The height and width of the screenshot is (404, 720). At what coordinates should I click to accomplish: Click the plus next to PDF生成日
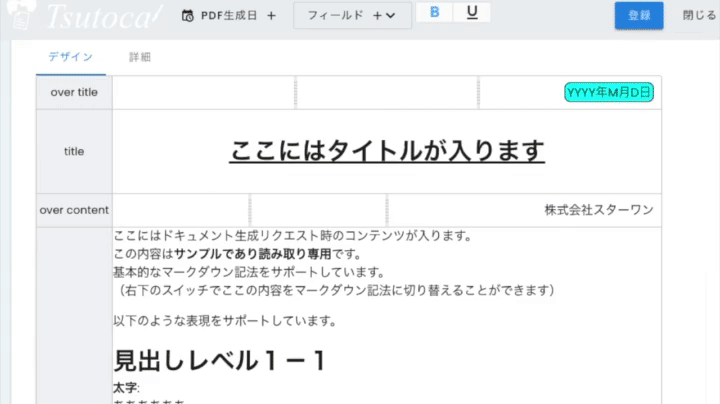pos(271,16)
